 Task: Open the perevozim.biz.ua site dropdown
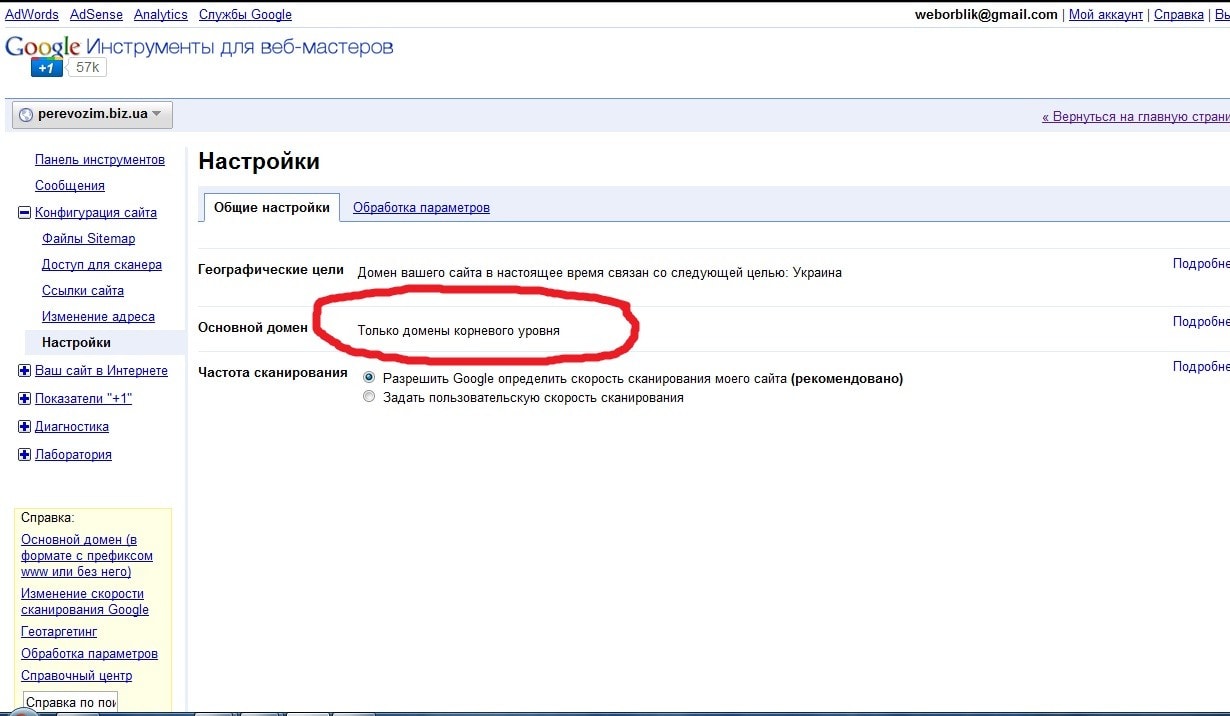92,115
